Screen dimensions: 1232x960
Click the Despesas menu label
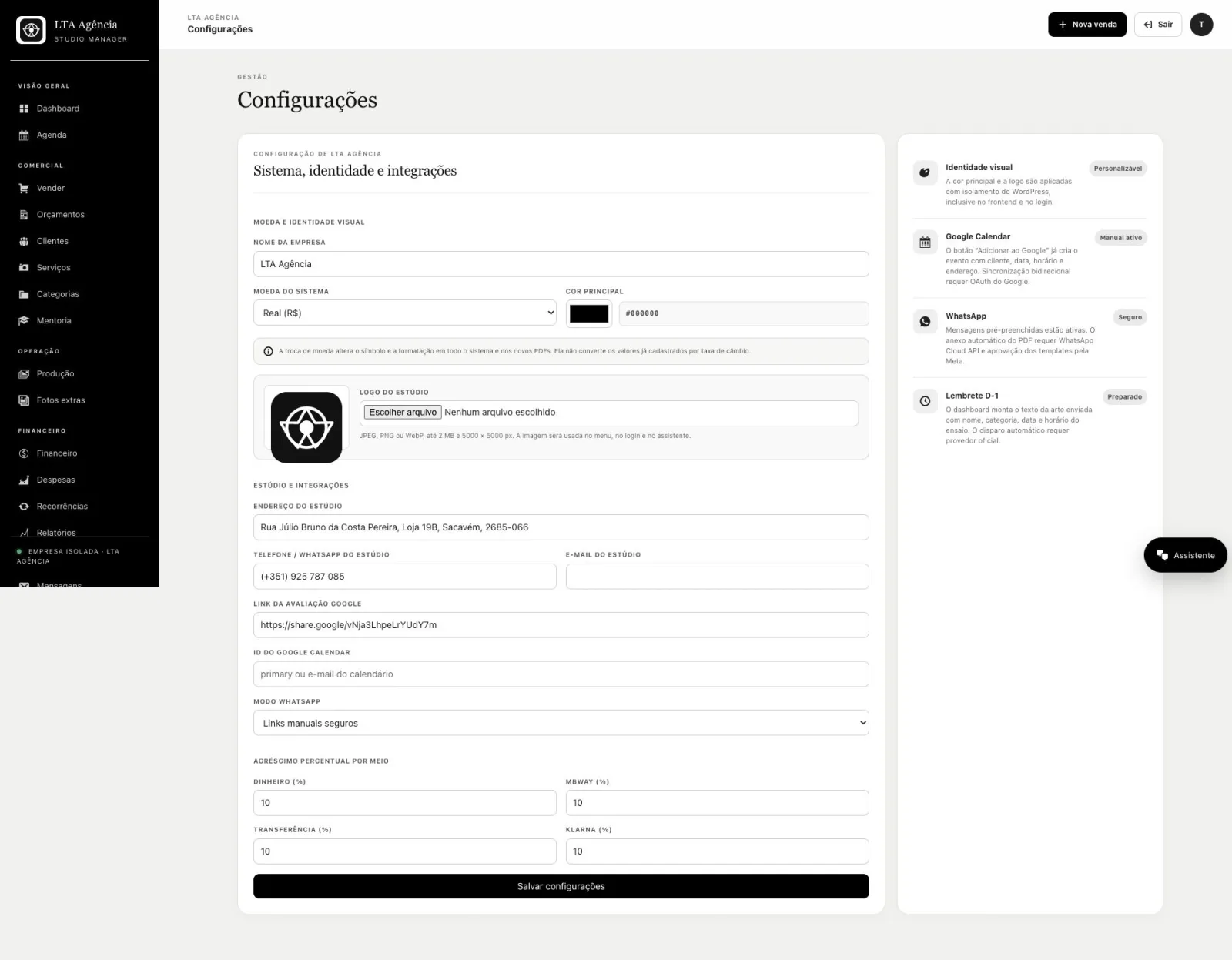pyautogui.click(x=56, y=480)
